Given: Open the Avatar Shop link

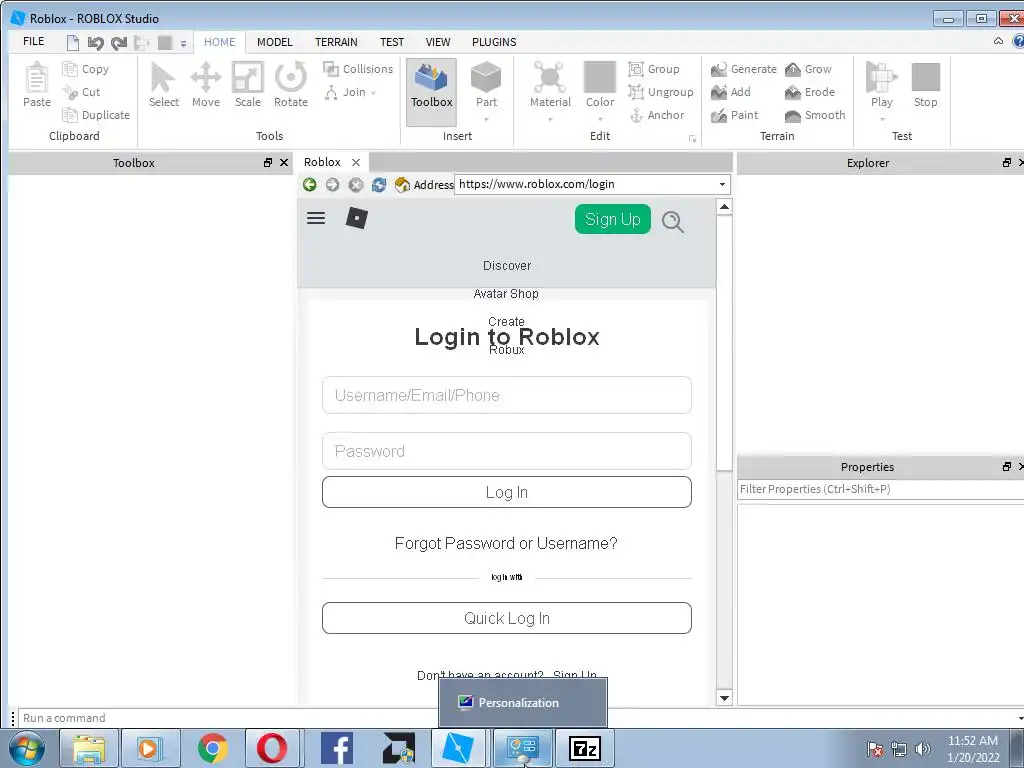Looking at the screenshot, I should 506,294.
